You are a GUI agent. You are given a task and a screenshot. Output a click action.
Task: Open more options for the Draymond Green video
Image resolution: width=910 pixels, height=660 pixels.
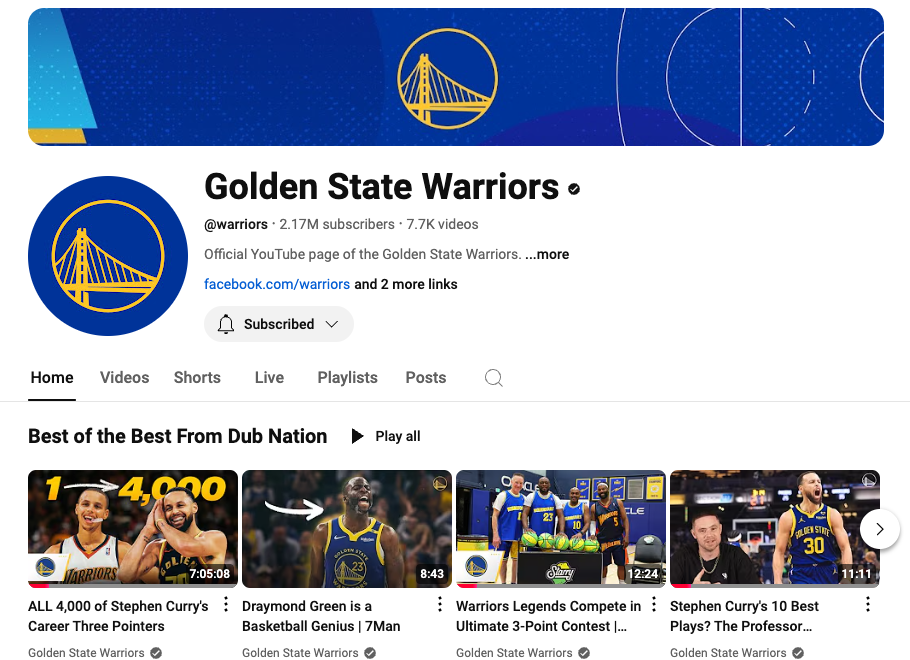point(440,605)
